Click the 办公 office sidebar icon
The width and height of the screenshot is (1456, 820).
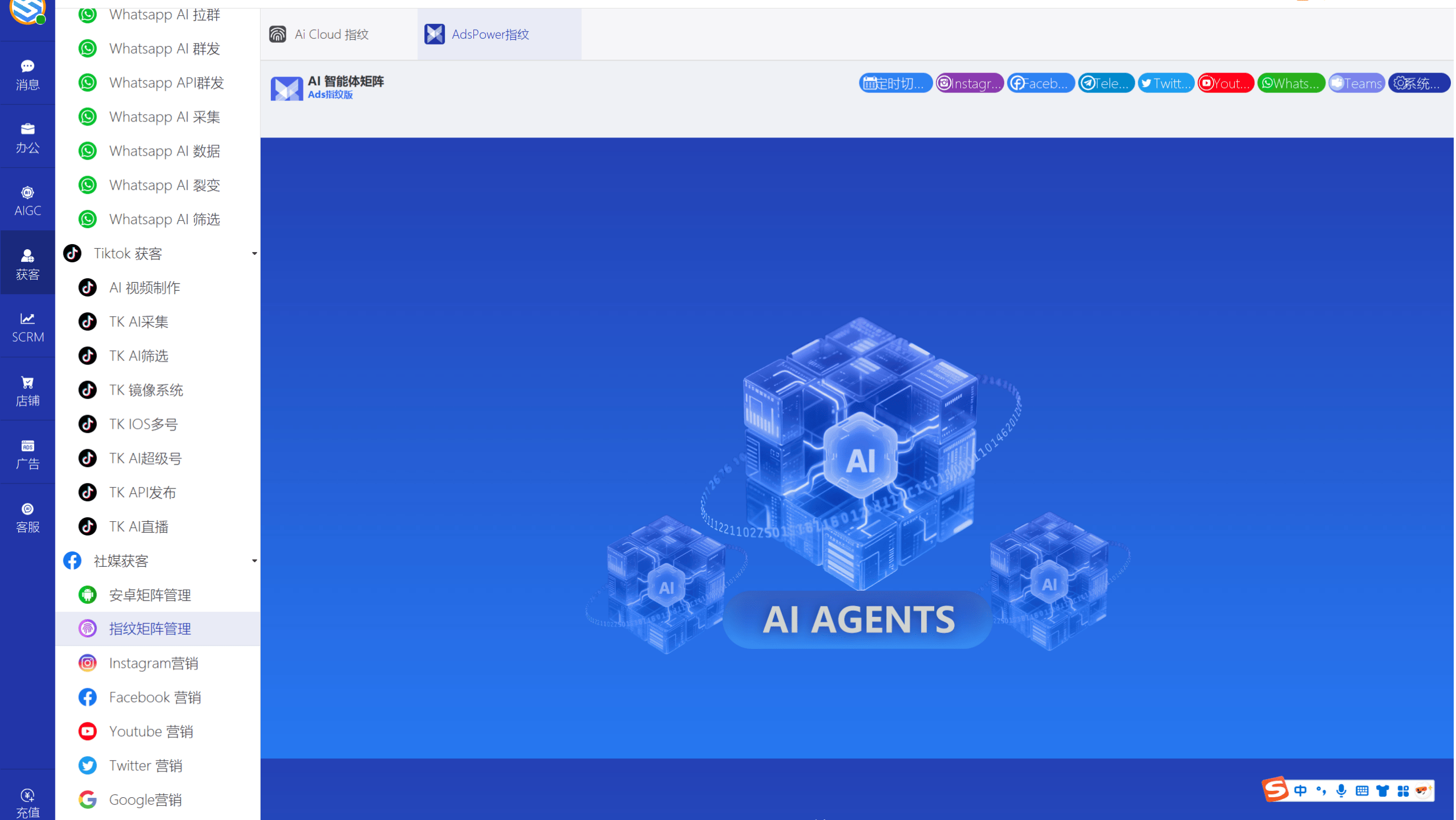point(27,137)
